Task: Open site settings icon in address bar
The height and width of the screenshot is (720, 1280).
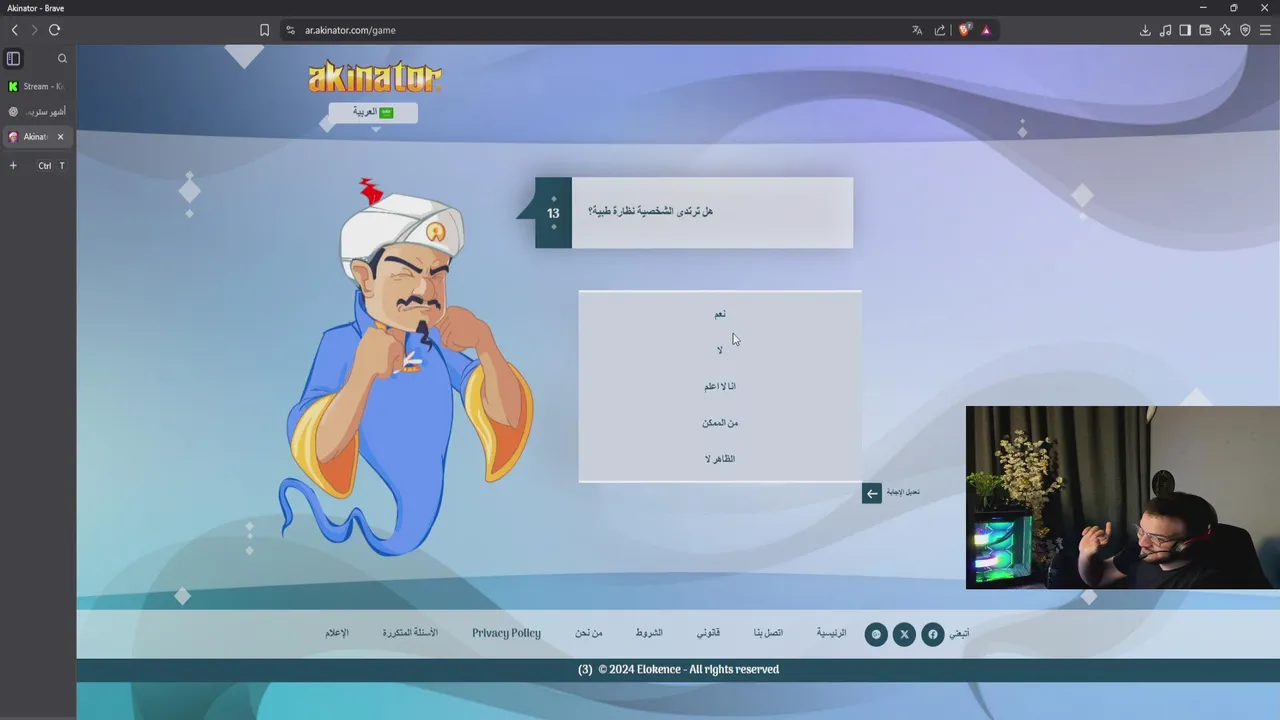Action: point(290,30)
